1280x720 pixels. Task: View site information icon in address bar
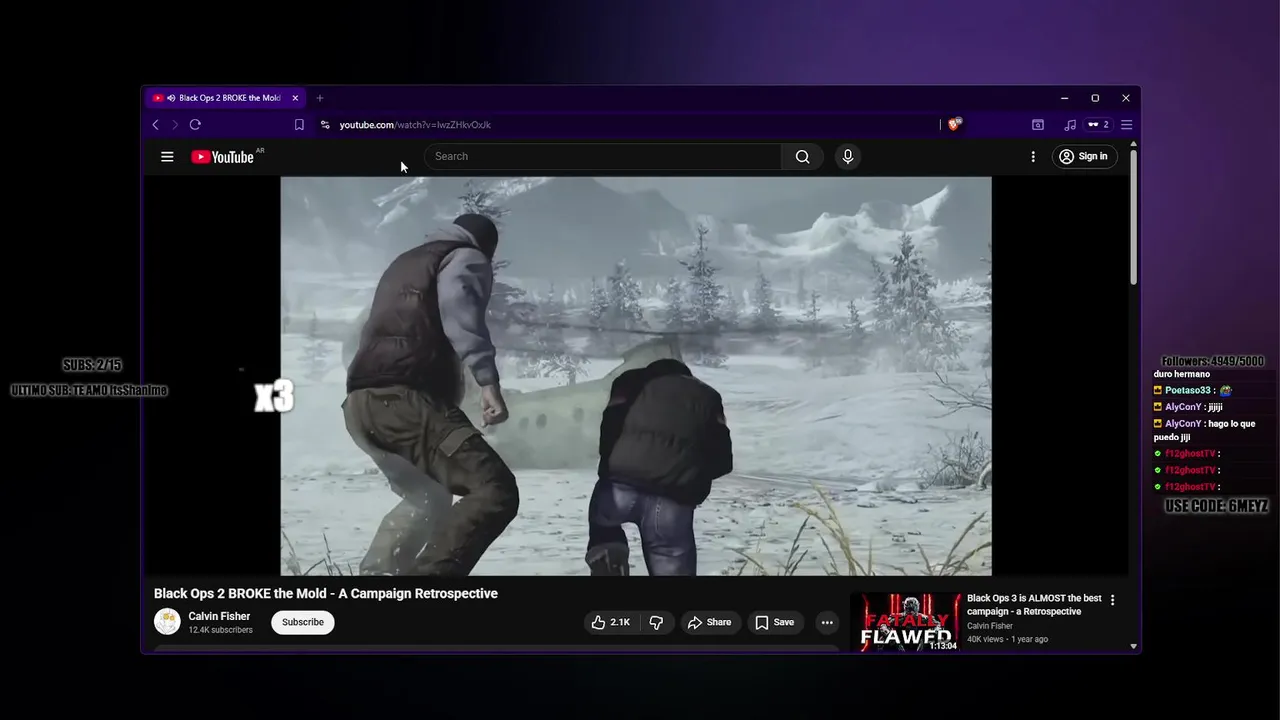[325, 125]
